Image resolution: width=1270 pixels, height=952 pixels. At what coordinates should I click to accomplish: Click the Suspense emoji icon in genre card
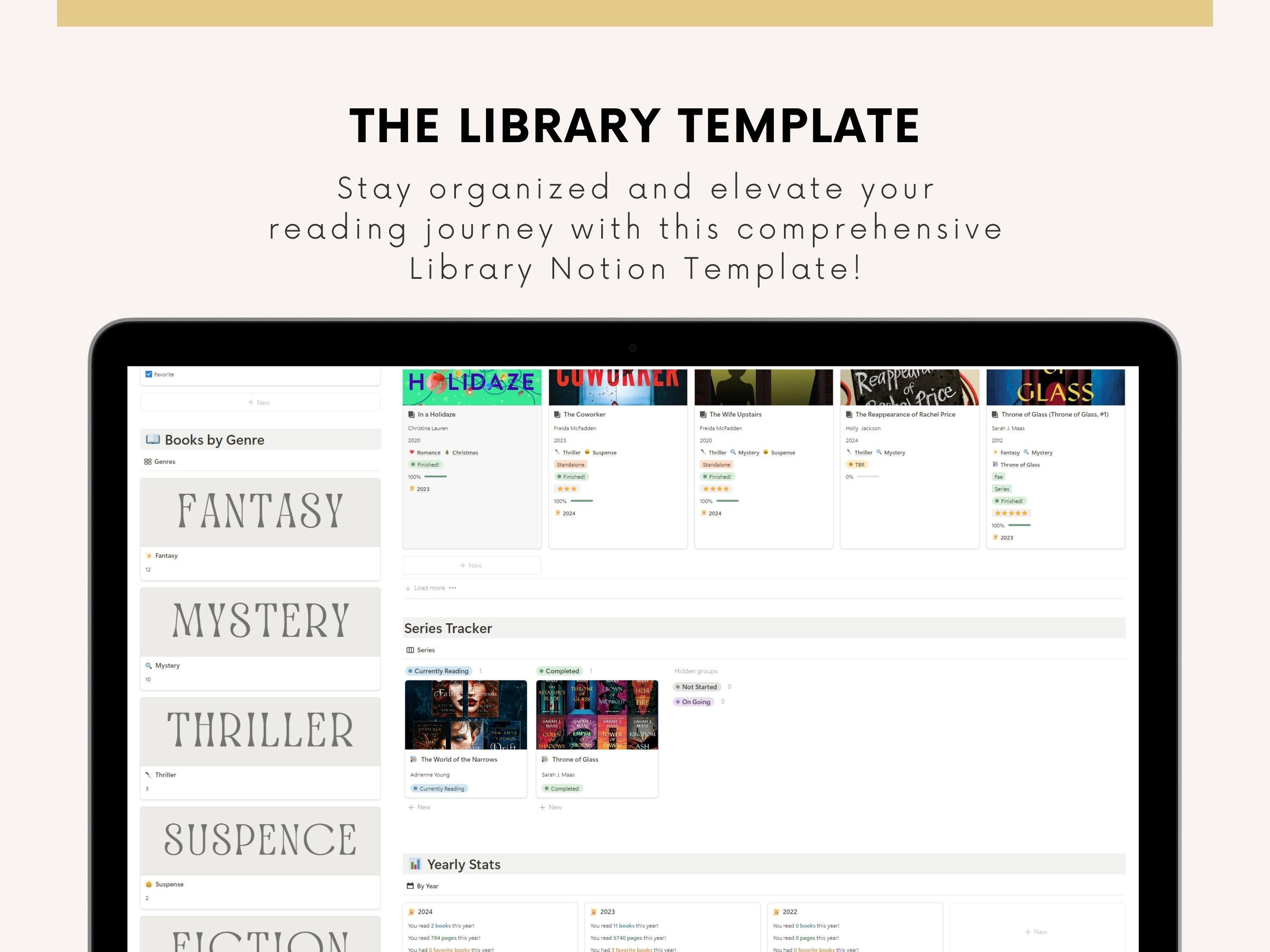(x=149, y=884)
